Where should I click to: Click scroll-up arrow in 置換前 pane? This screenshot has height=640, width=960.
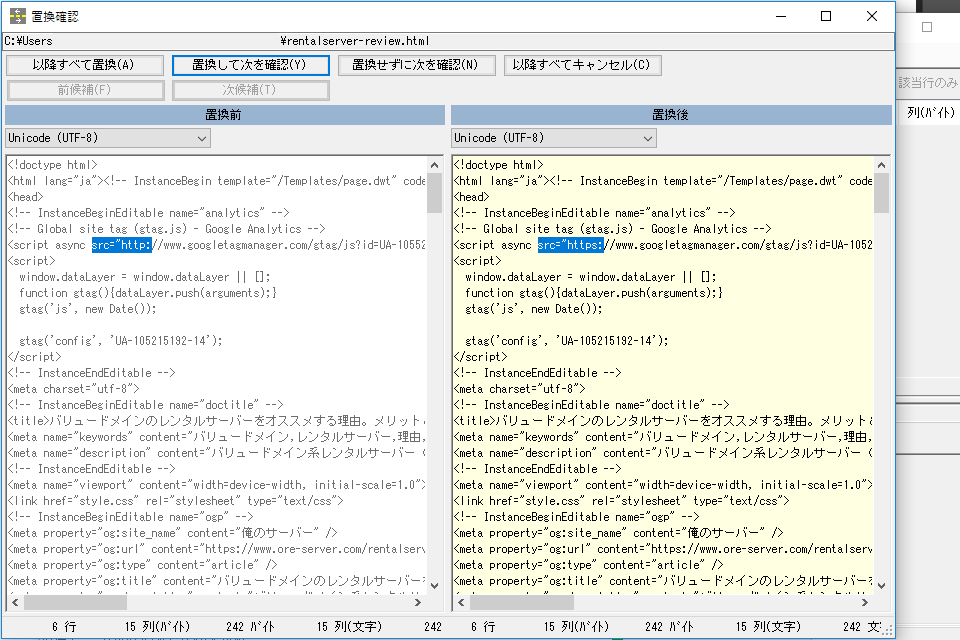click(x=435, y=165)
